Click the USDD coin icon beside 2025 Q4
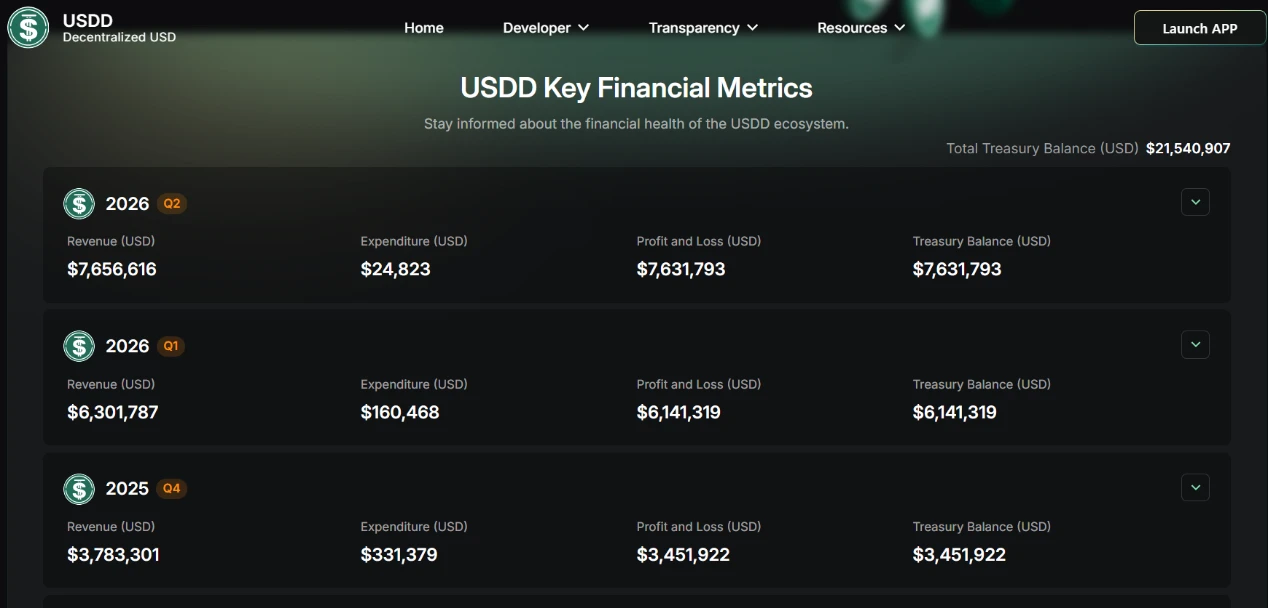 [79, 489]
